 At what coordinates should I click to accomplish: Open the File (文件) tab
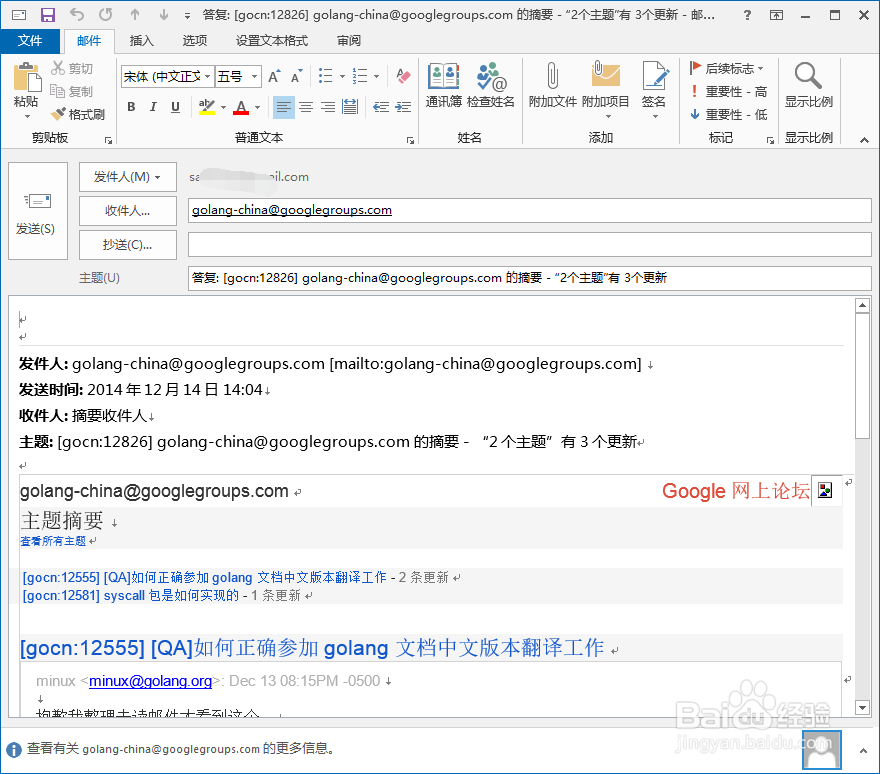tap(30, 40)
